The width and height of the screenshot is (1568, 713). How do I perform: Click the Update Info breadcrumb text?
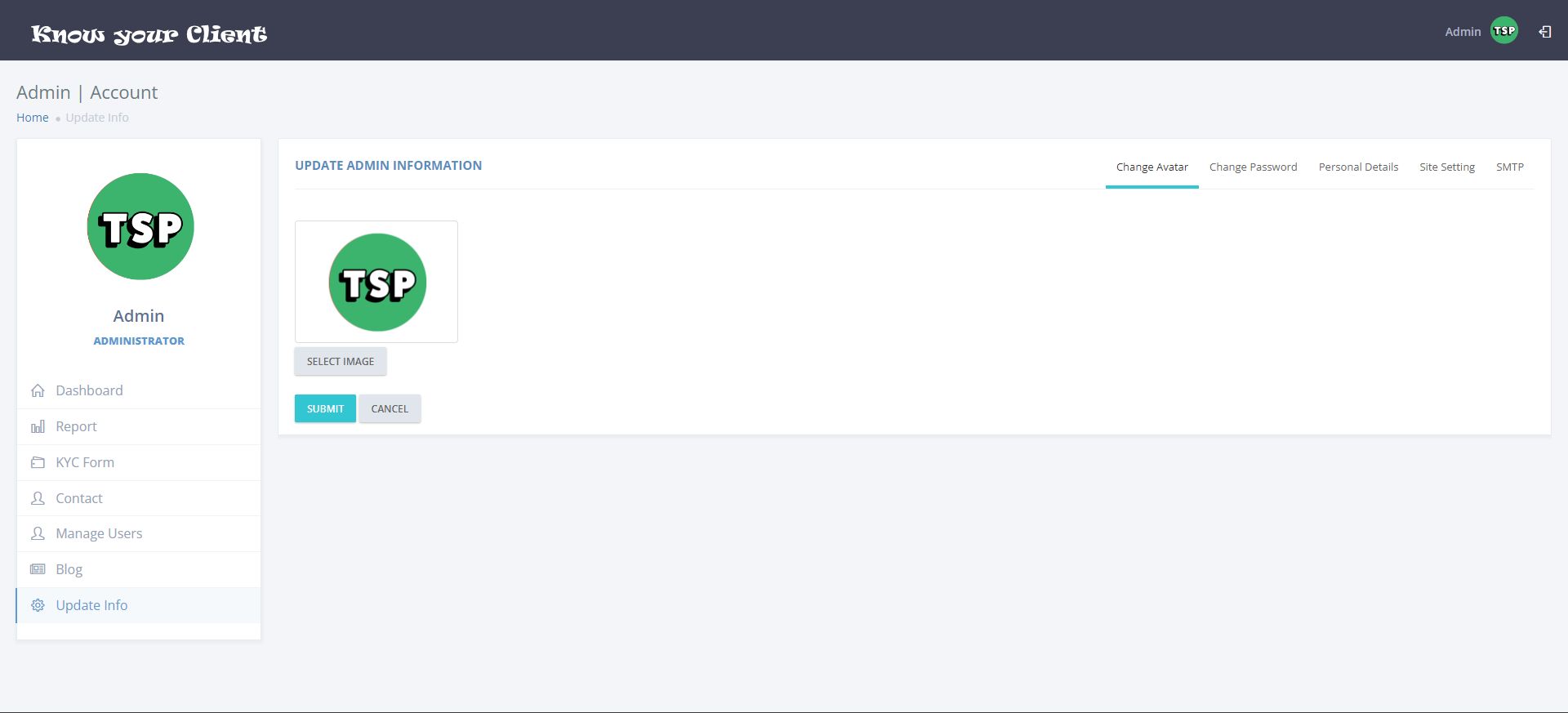coord(97,118)
